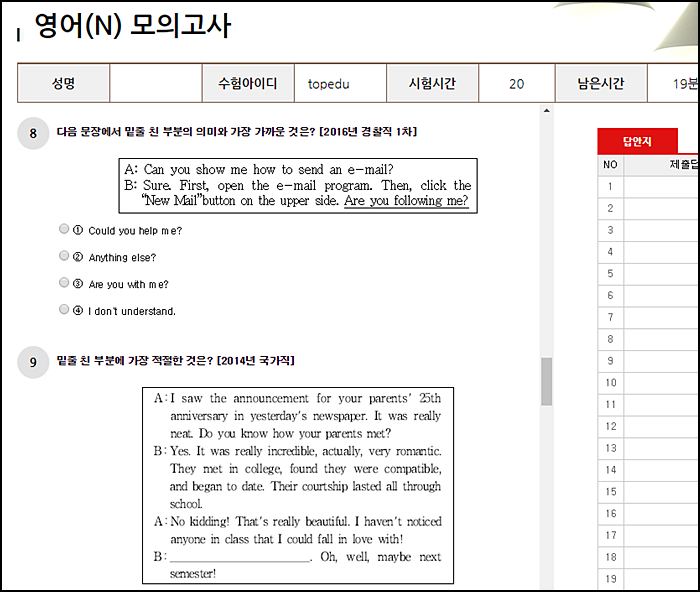Click answer sheet row number 9

(x=610, y=361)
